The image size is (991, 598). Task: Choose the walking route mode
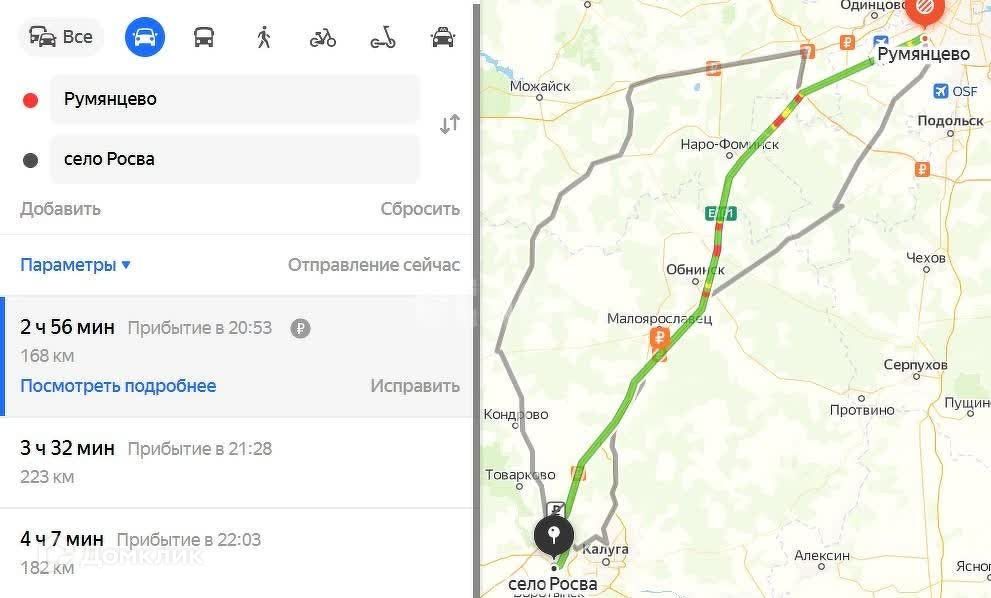point(263,38)
